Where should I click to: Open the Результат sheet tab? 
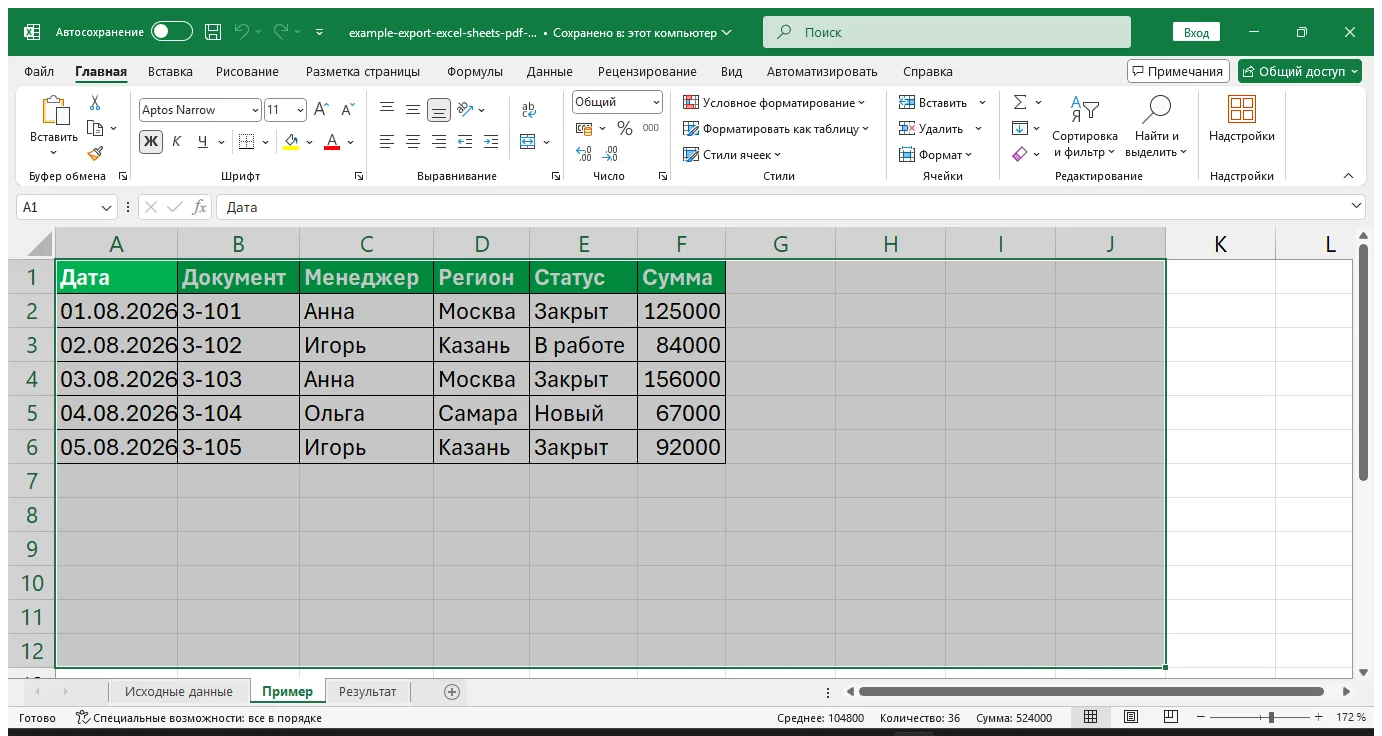367,691
